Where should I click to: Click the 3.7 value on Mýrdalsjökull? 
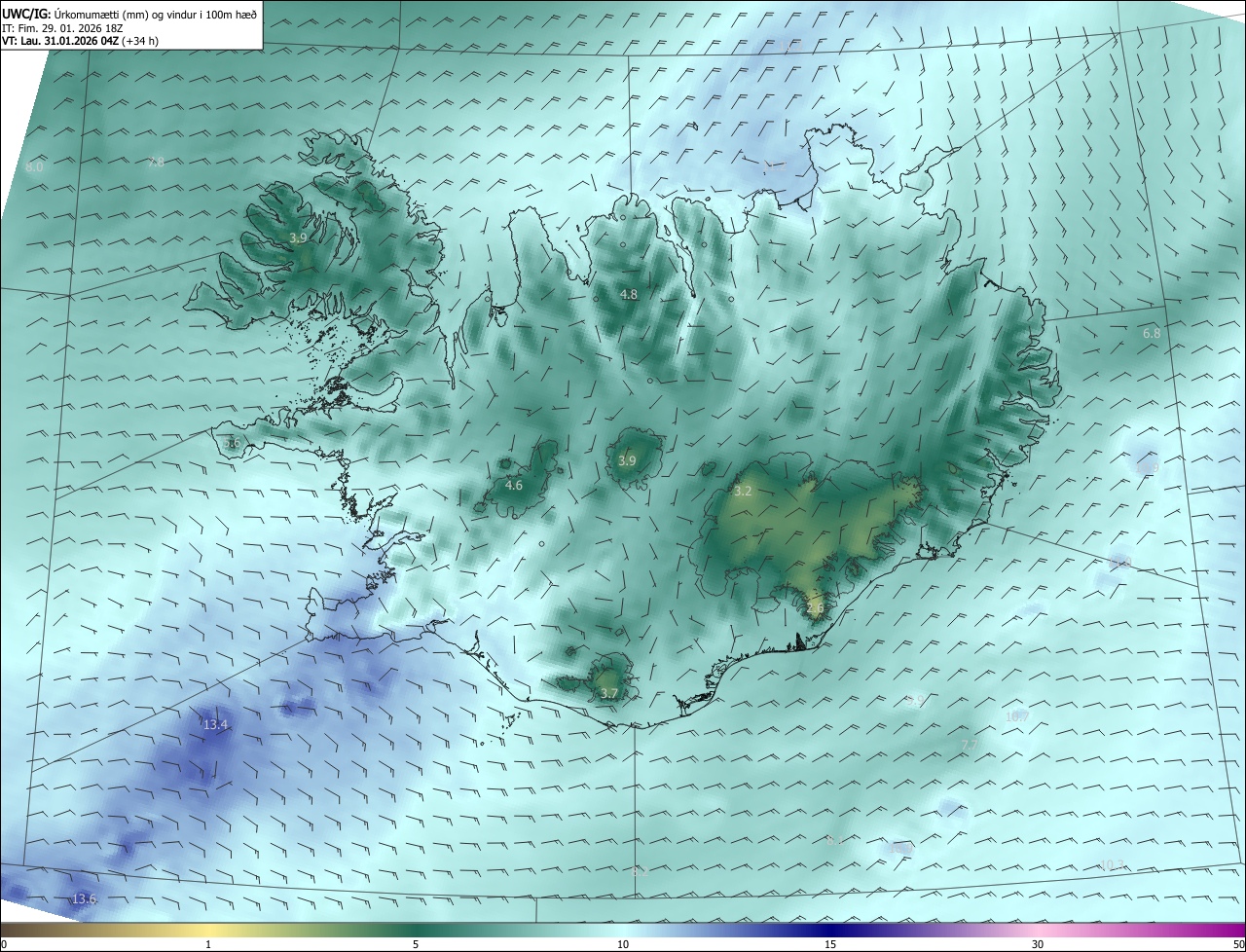point(608,693)
